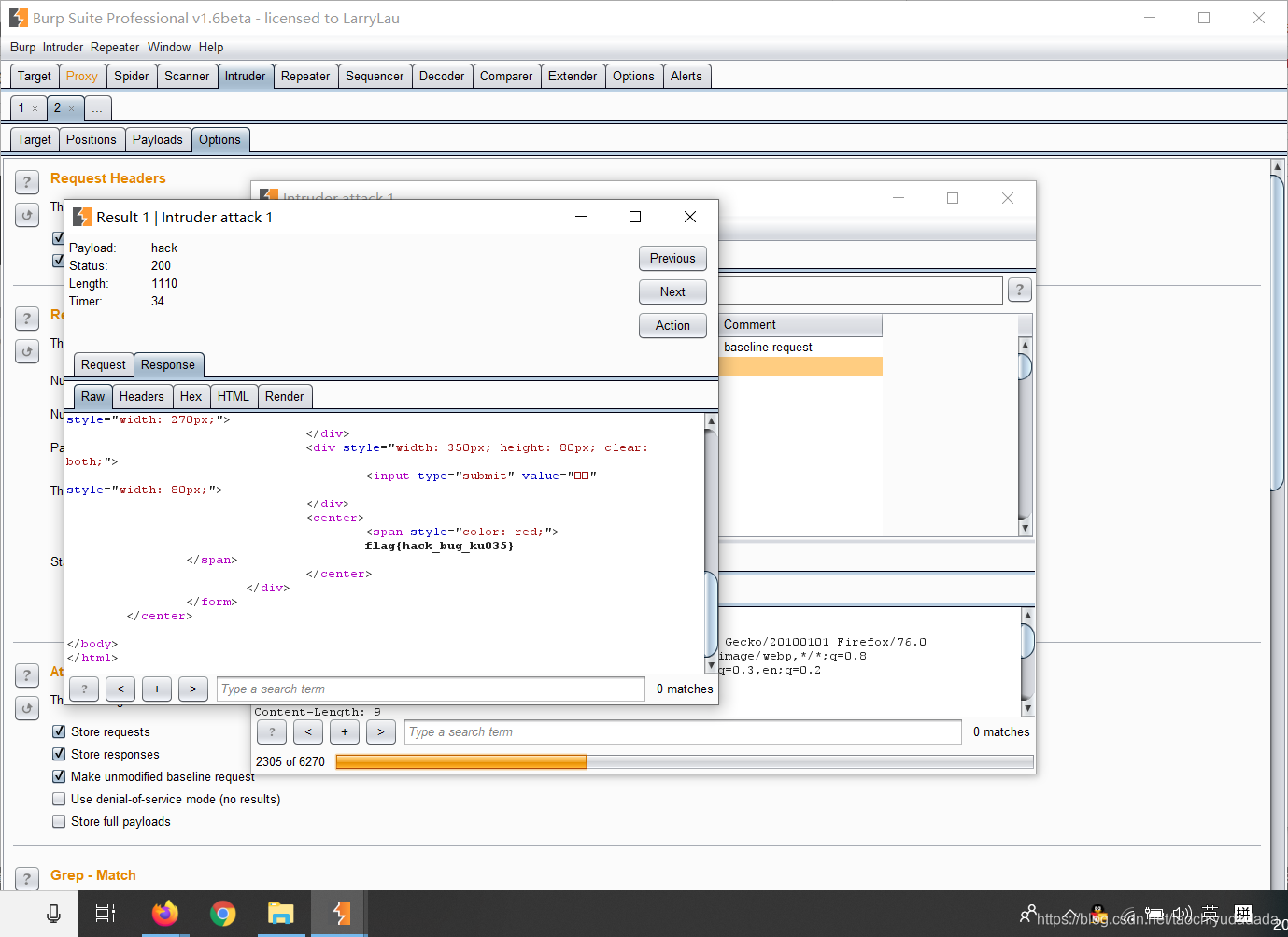Open the Positions sub-tab
This screenshot has height=937, width=1288.
(x=92, y=139)
